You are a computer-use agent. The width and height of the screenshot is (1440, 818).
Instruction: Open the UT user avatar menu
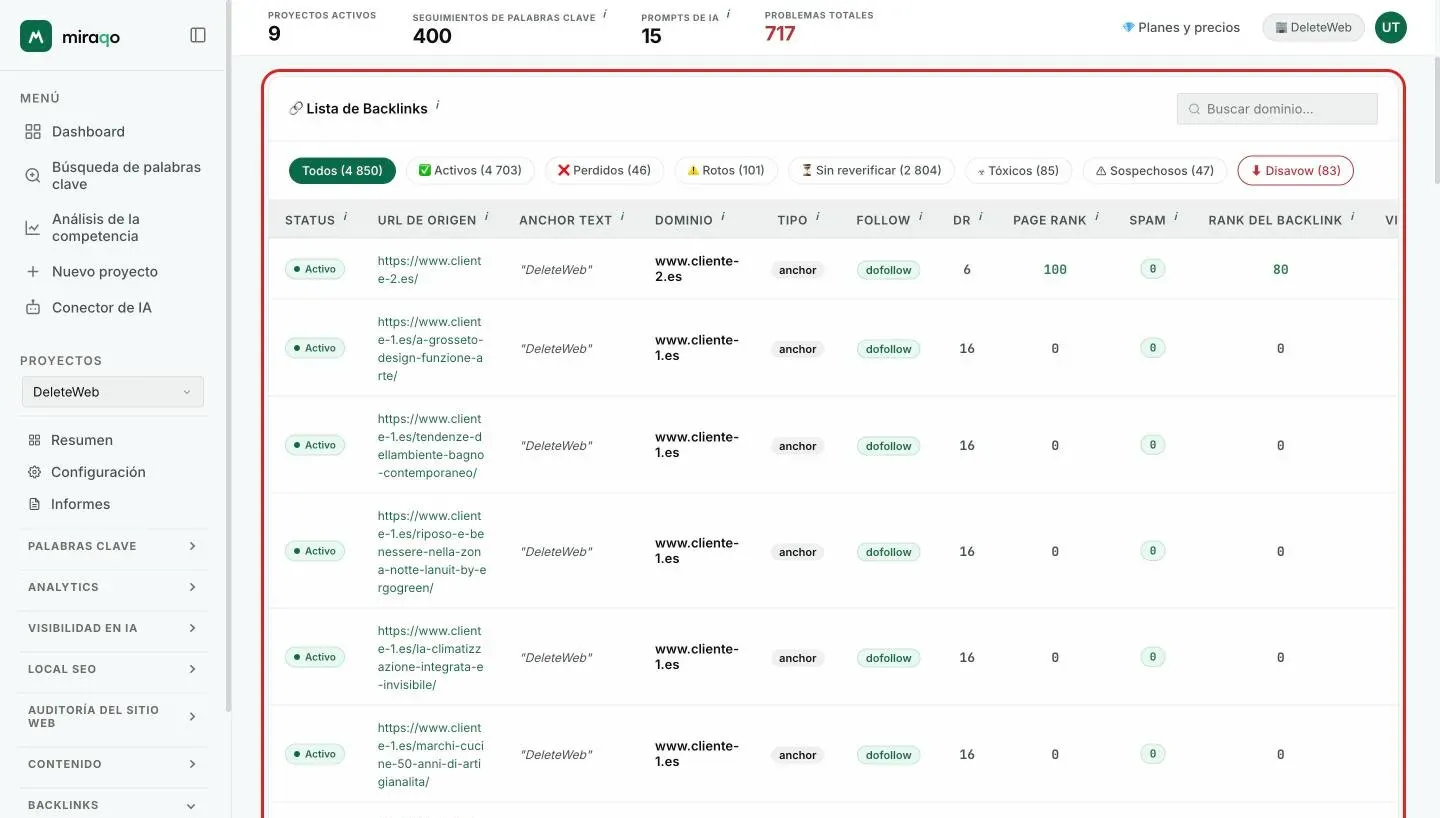tap(1391, 28)
